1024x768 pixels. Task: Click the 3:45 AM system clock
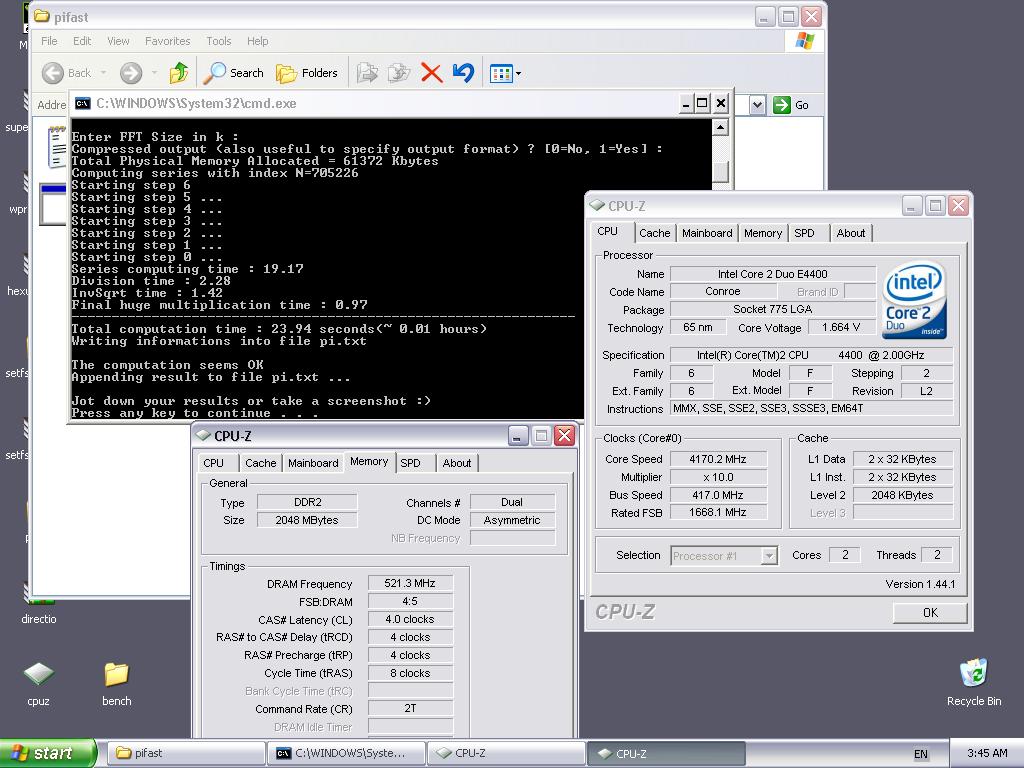[987, 753]
